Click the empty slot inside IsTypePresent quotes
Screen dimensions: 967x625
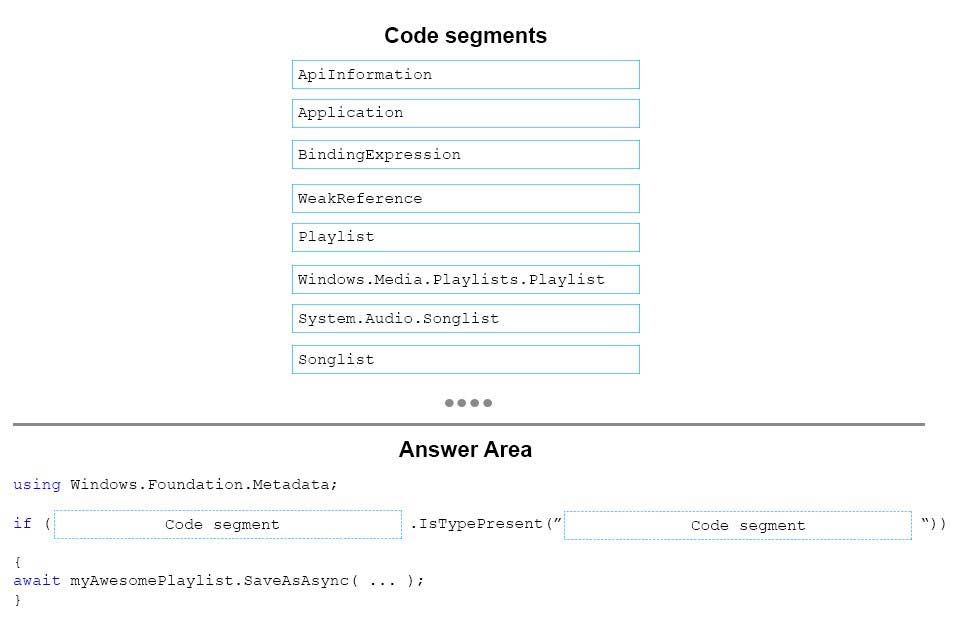738,526
